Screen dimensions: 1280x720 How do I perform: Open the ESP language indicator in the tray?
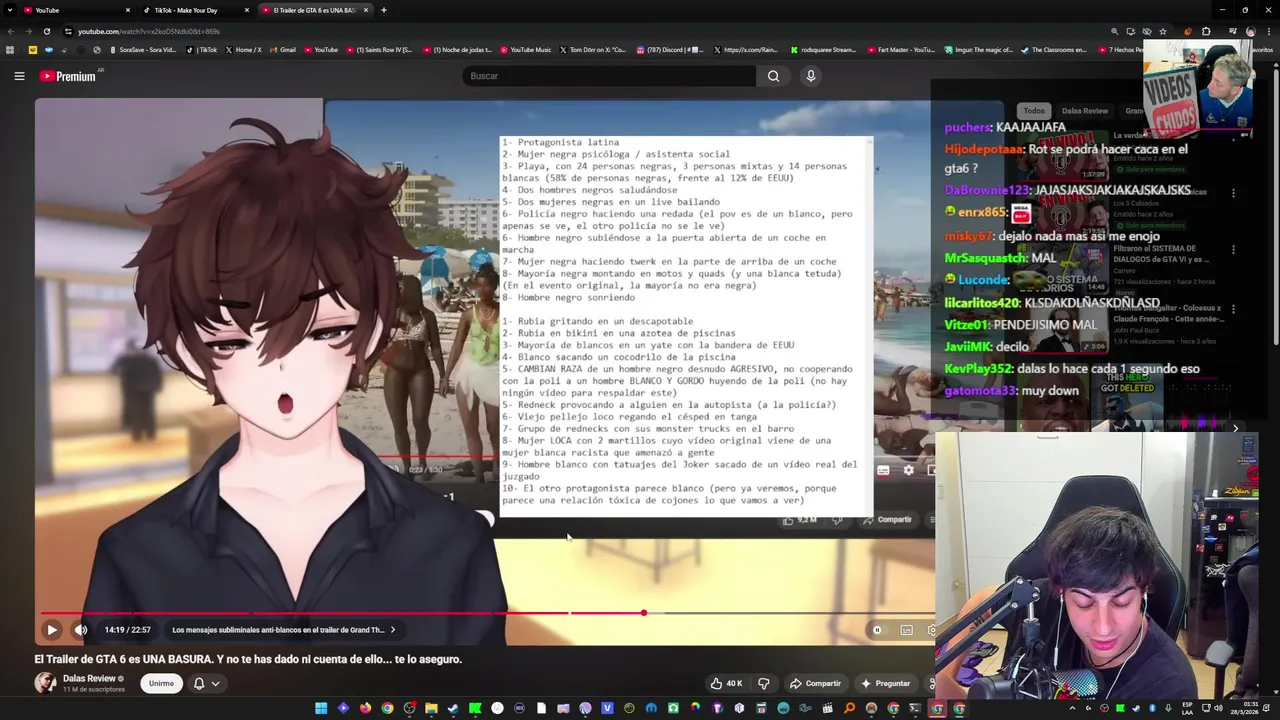click(x=1187, y=708)
